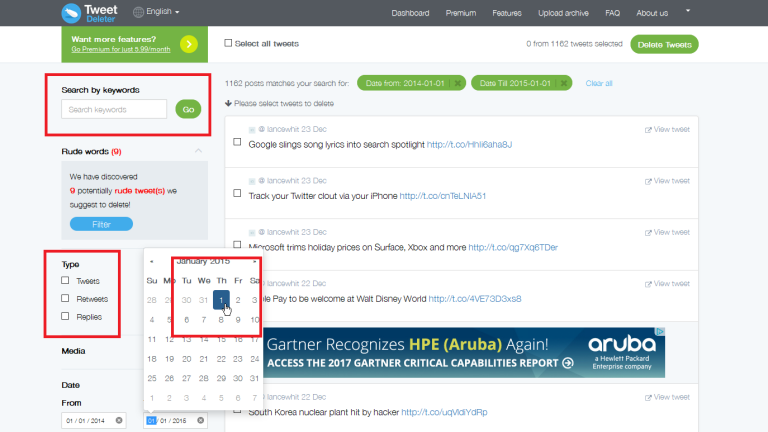The image size is (768, 432).
Task: Enable the Replies type checkbox
Action: [x=65, y=316]
